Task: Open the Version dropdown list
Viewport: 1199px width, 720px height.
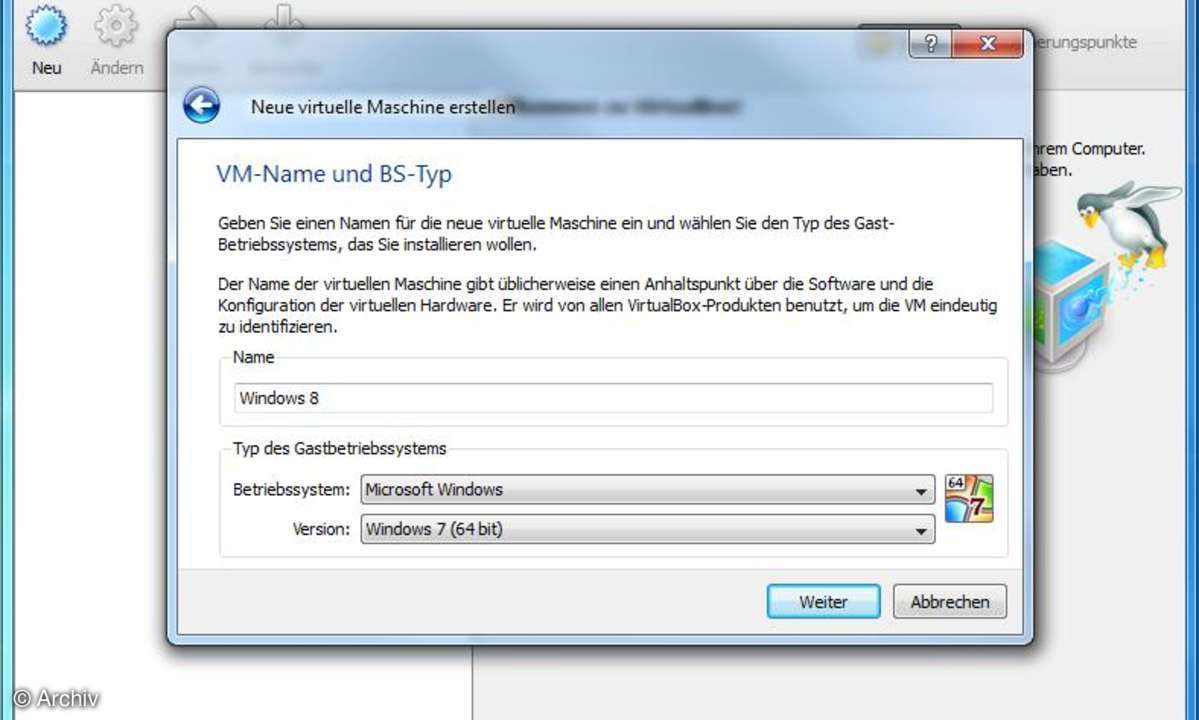Action: tap(648, 529)
